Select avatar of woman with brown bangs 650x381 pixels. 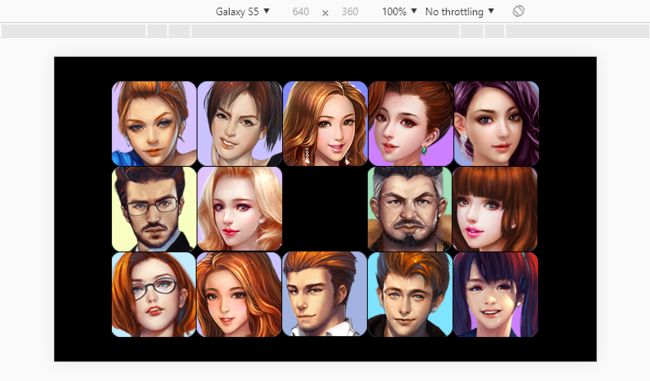495,209
